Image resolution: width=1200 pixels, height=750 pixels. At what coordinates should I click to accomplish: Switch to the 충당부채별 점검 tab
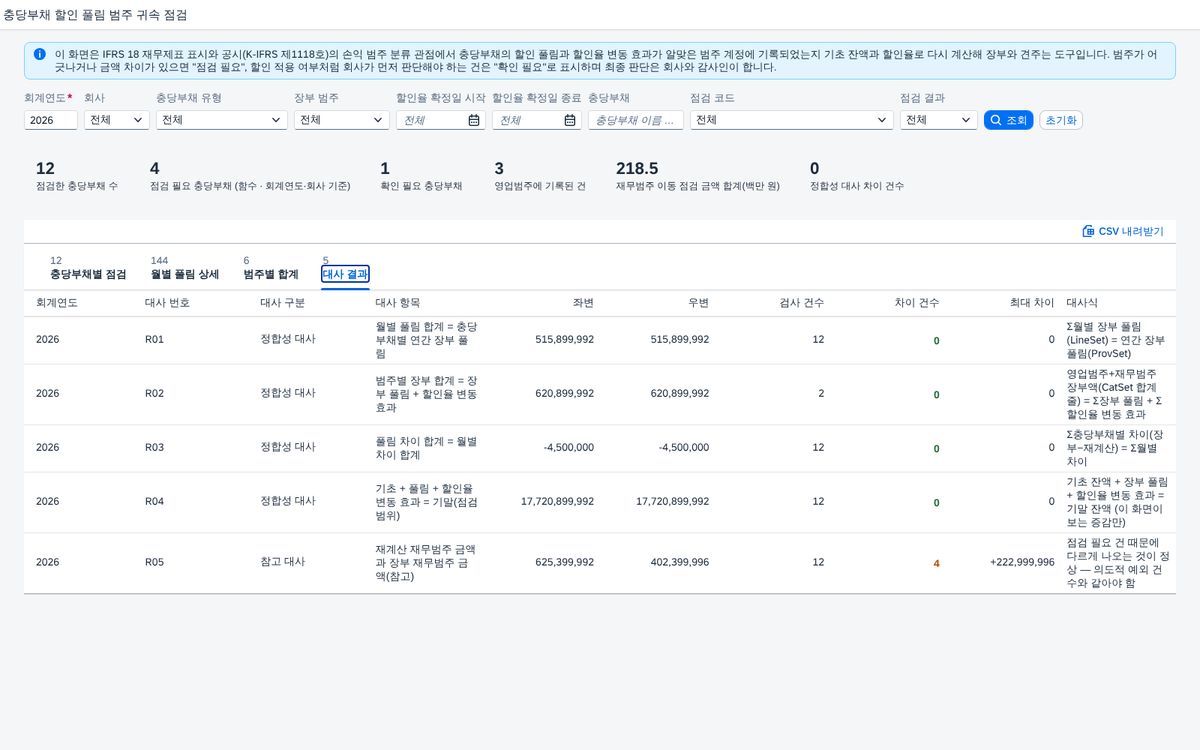coord(88,274)
